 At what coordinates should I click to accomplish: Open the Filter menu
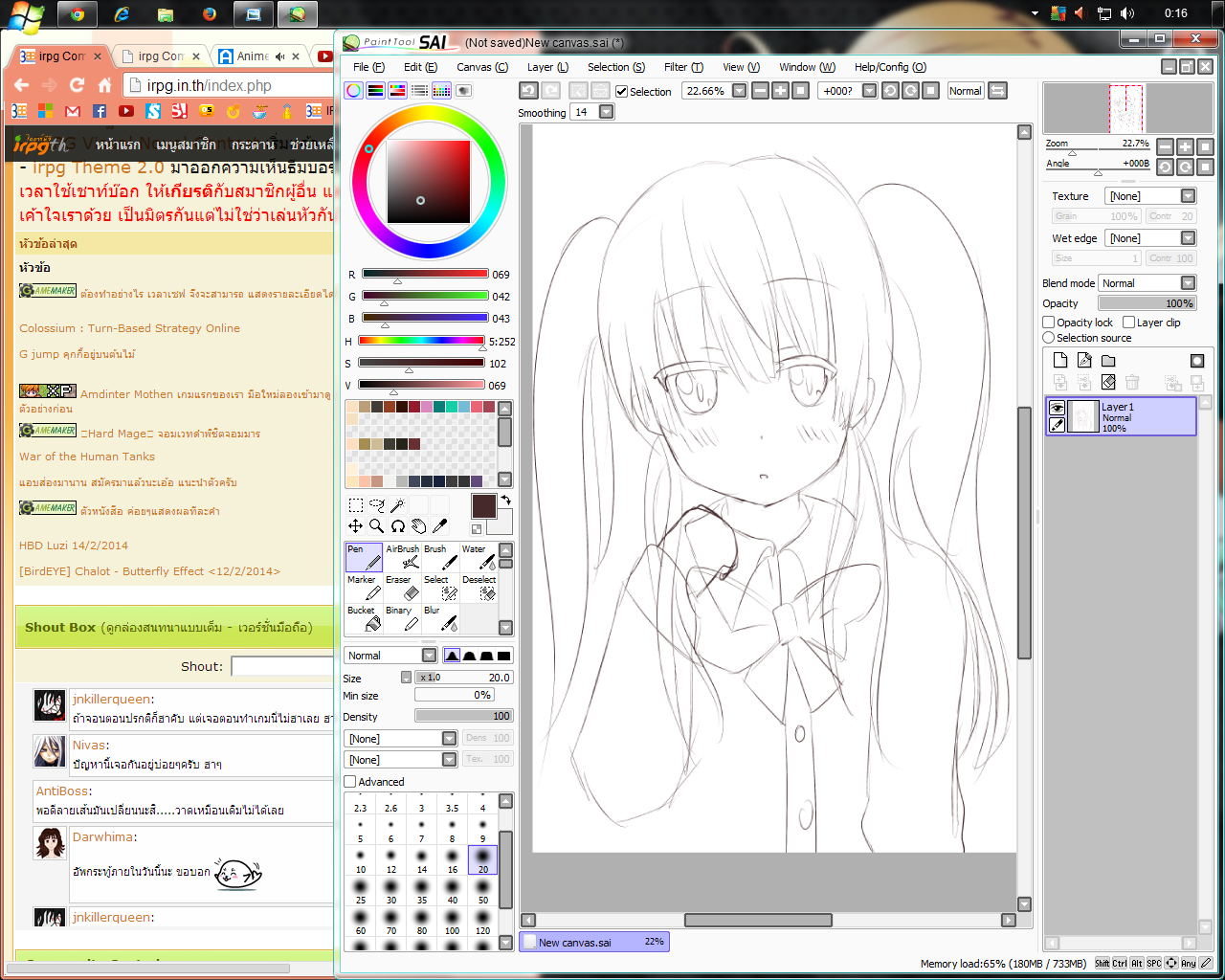[x=683, y=67]
